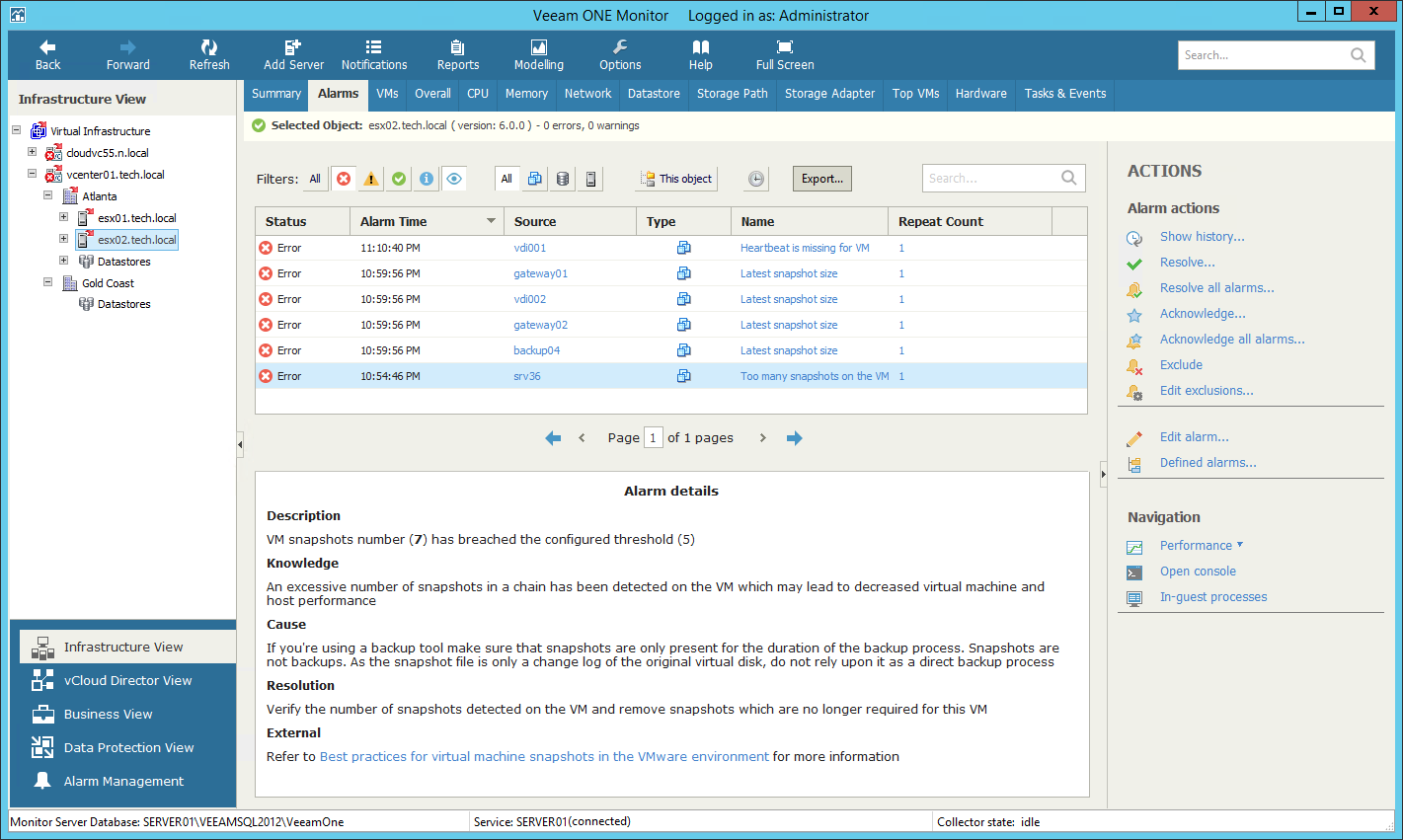The image size is (1403, 840).
Task: Toggle the acknowledged alarms eye filter
Action: tap(454, 179)
